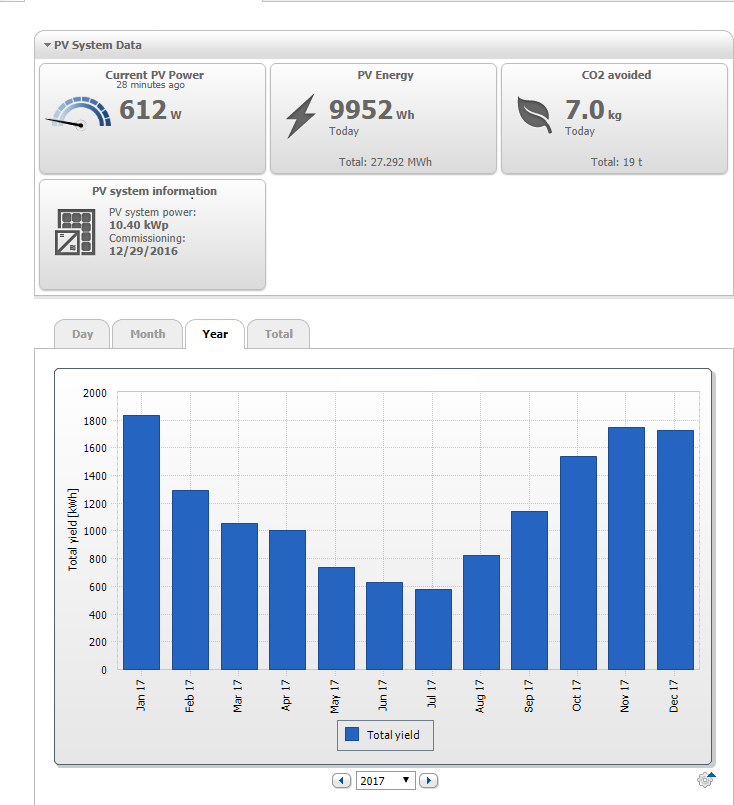Screen dimensions: 734x805
Task: Go to next year arrow
Action: pos(429,780)
